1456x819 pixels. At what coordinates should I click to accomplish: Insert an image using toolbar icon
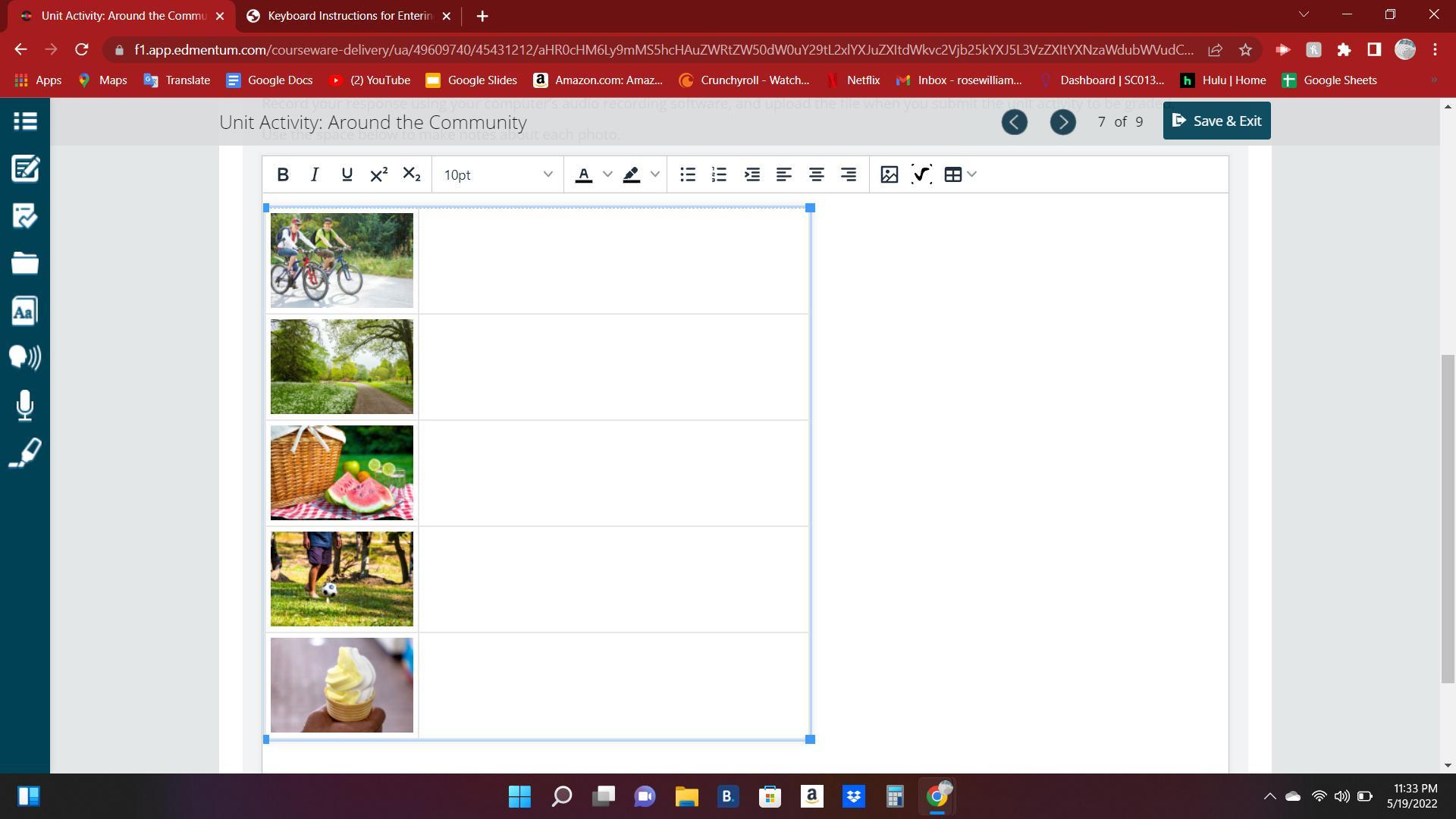pyautogui.click(x=889, y=174)
